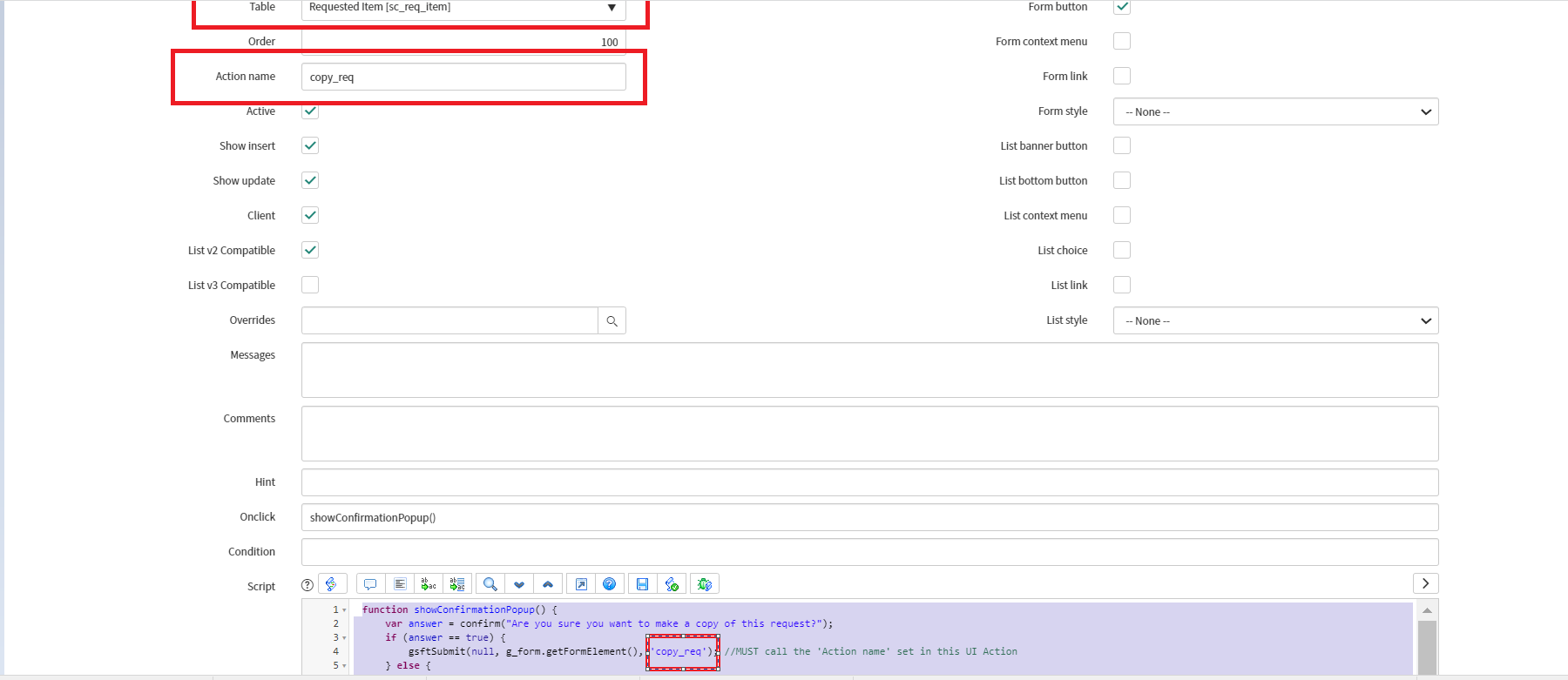
Task: Open the List style dropdown
Action: (x=1275, y=320)
